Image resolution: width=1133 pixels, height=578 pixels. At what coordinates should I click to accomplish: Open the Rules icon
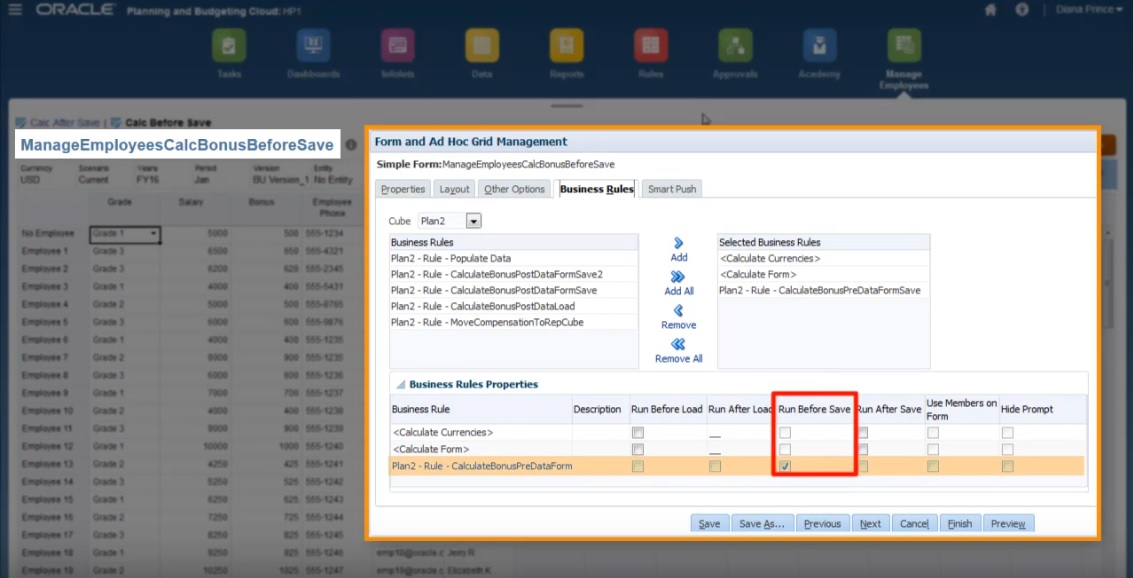pos(651,46)
